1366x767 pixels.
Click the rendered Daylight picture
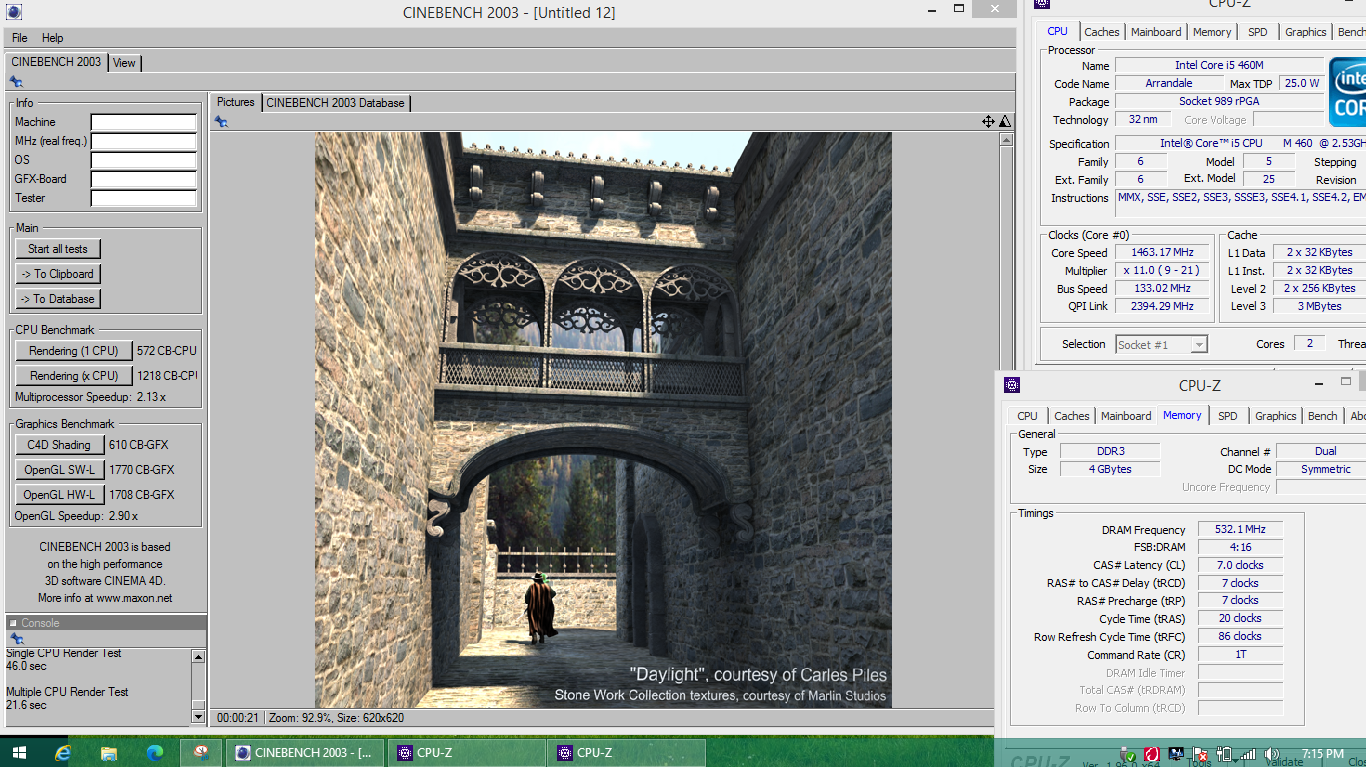click(x=603, y=420)
